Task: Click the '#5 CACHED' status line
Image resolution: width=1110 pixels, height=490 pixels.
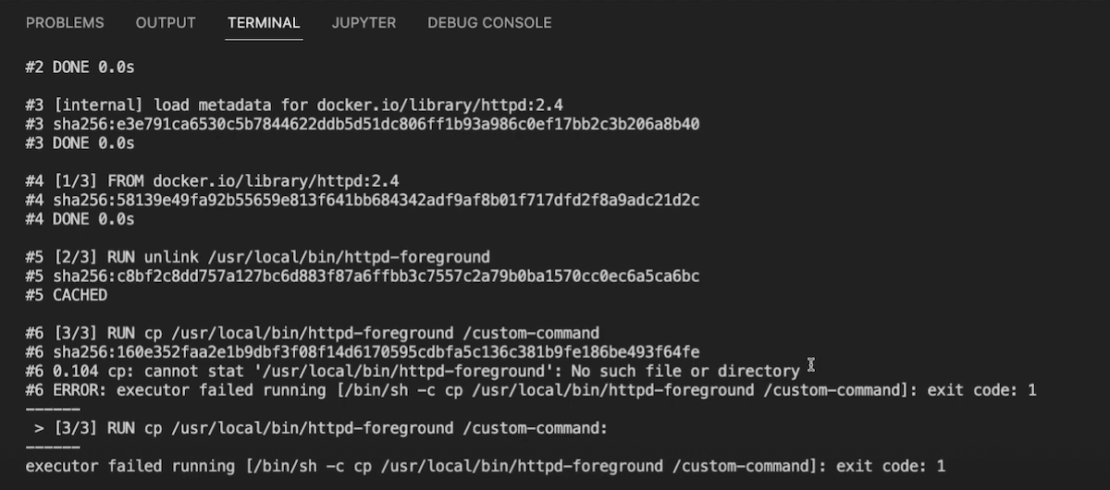Action: point(66,295)
